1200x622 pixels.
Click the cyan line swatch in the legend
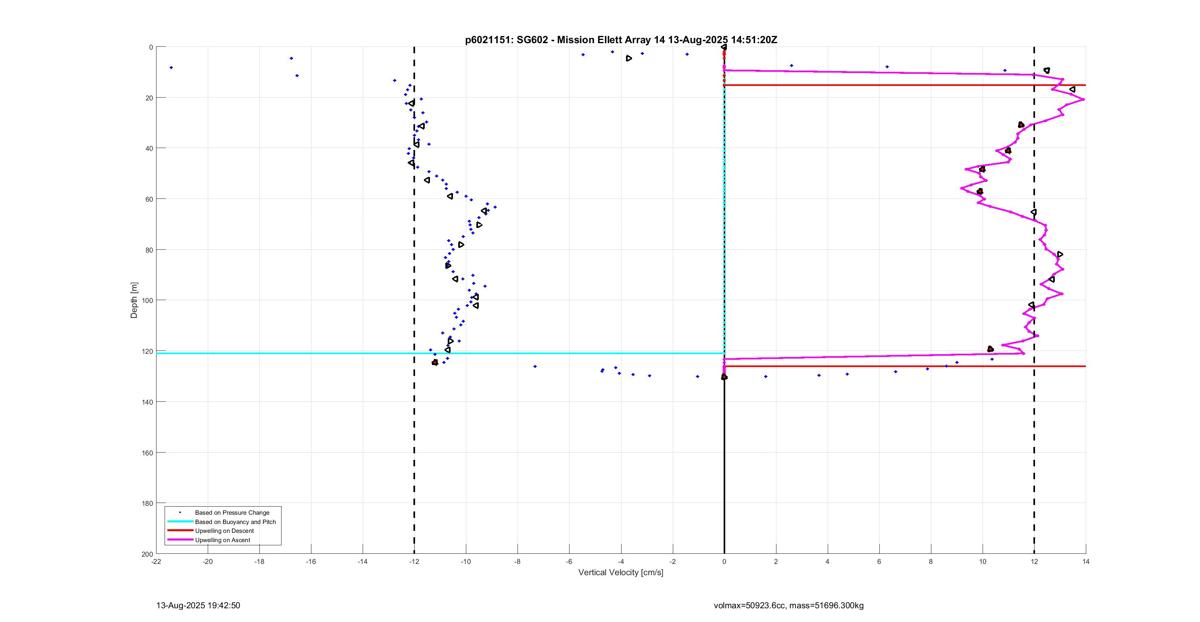point(179,522)
